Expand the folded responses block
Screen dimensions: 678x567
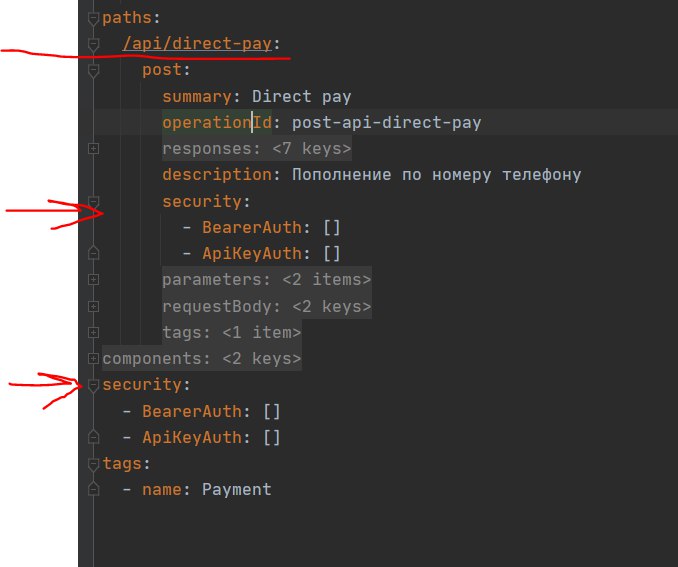[x=93, y=149]
